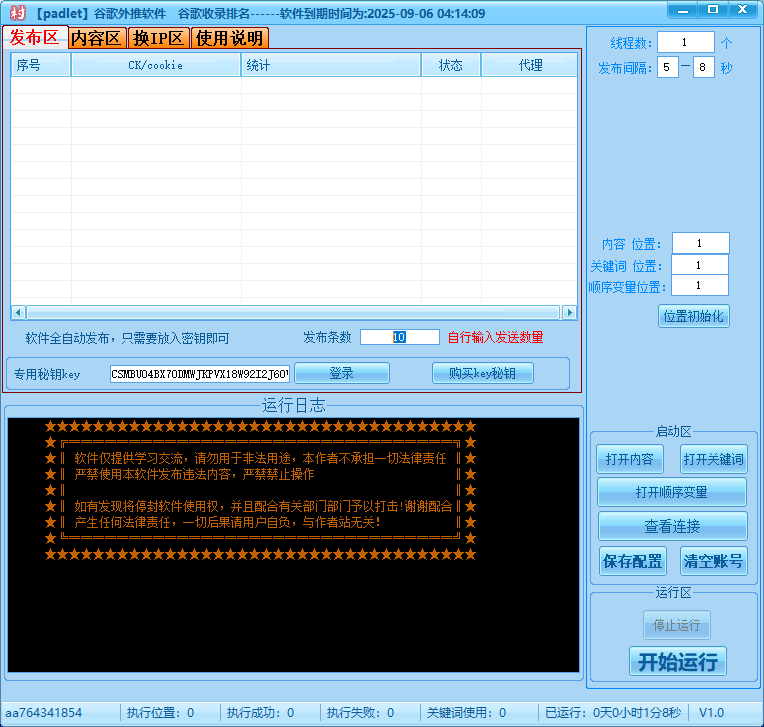Click the 发布条数 input field
Viewport: 764px width, 727px height.
pyautogui.click(x=400, y=337)
